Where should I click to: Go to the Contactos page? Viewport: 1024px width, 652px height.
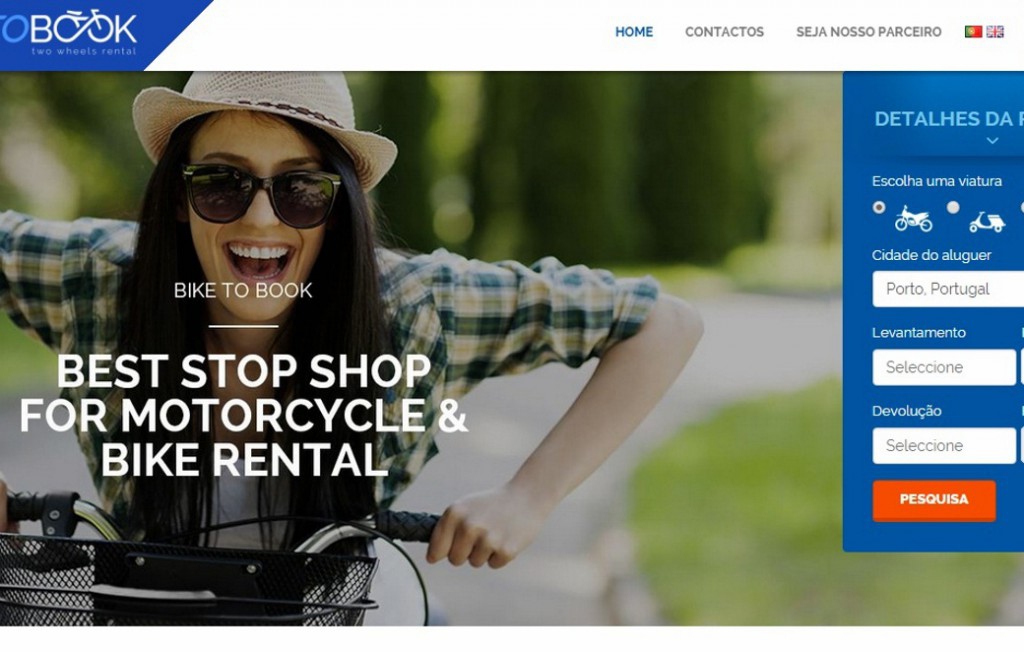tap(724, 31)
